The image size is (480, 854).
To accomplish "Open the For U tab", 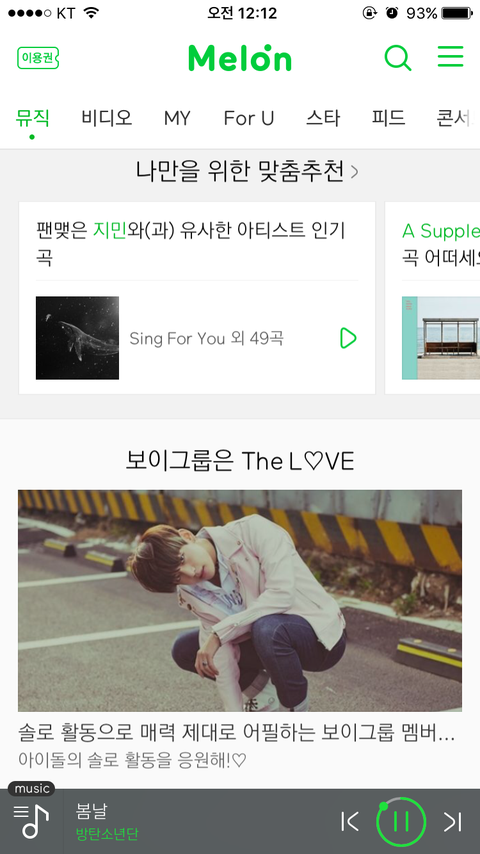I will [248, 118].
